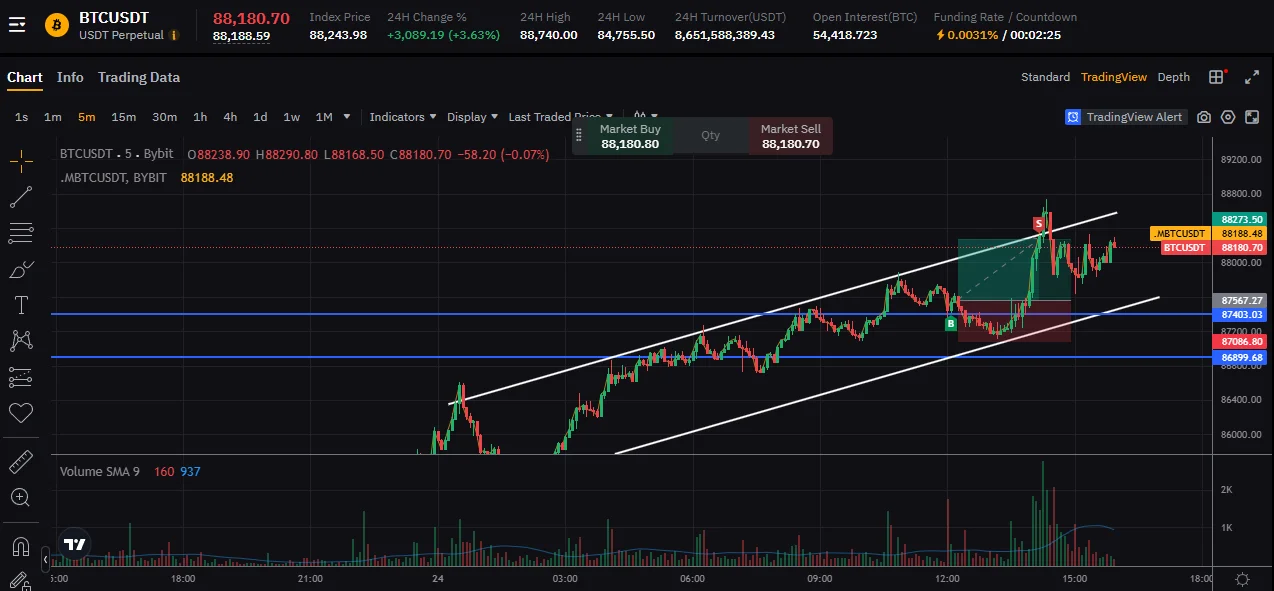Open the Indicators dropdown

tap(403, 117)
